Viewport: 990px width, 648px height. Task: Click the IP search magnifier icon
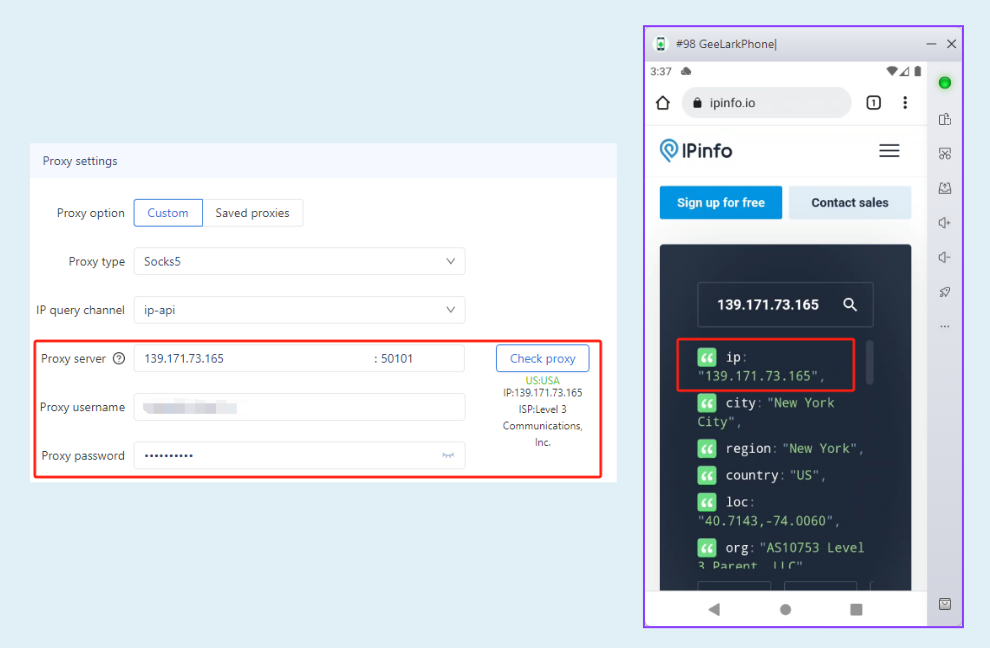(850, 304)
